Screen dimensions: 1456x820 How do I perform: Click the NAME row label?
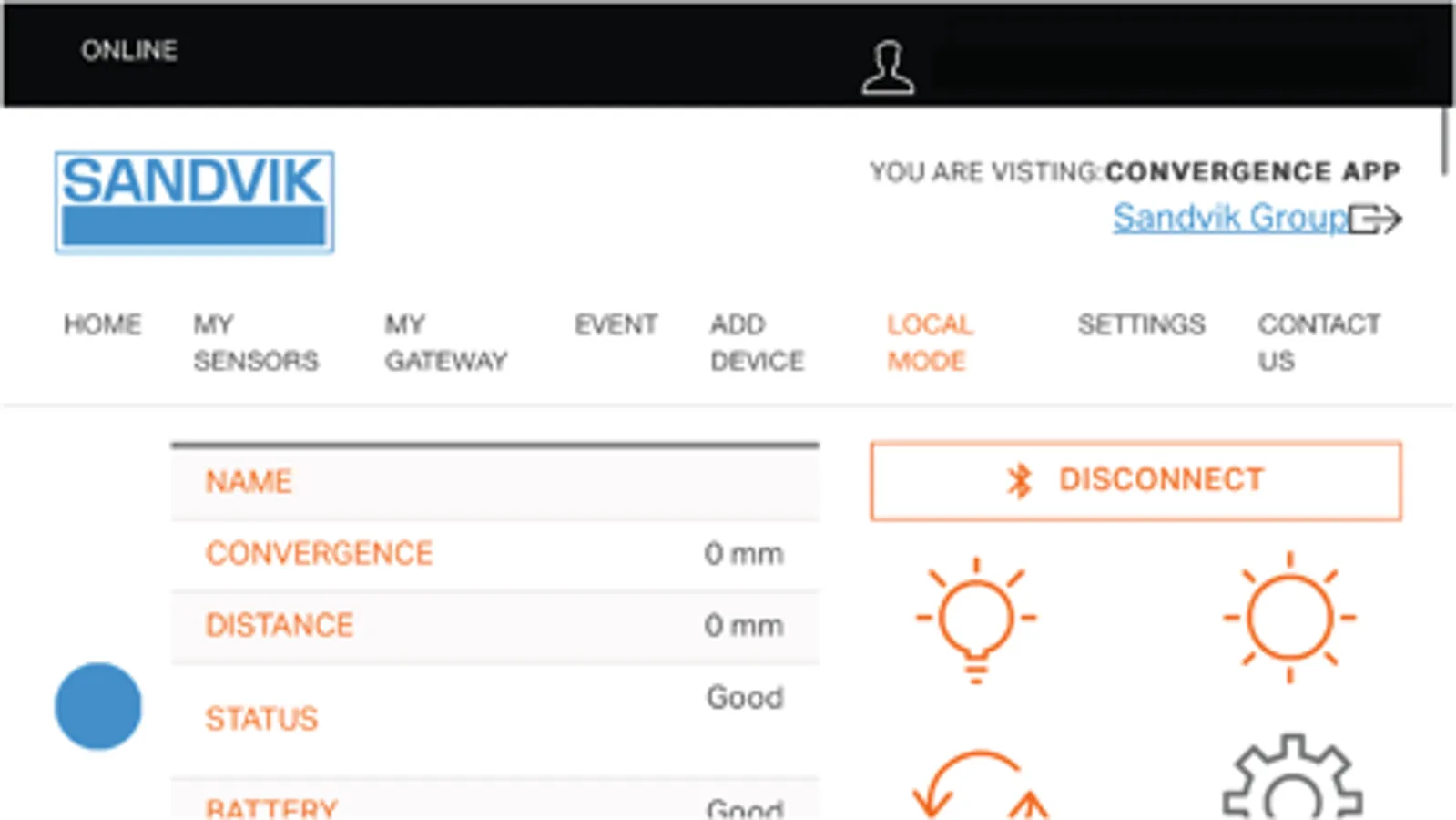pos(249,481)
